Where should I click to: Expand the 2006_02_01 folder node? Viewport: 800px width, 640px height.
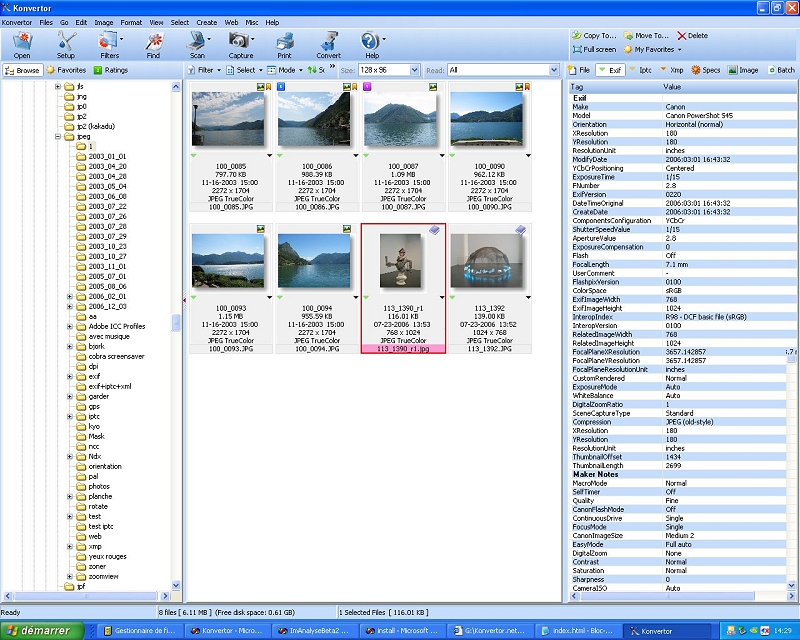tap(70, 296)
